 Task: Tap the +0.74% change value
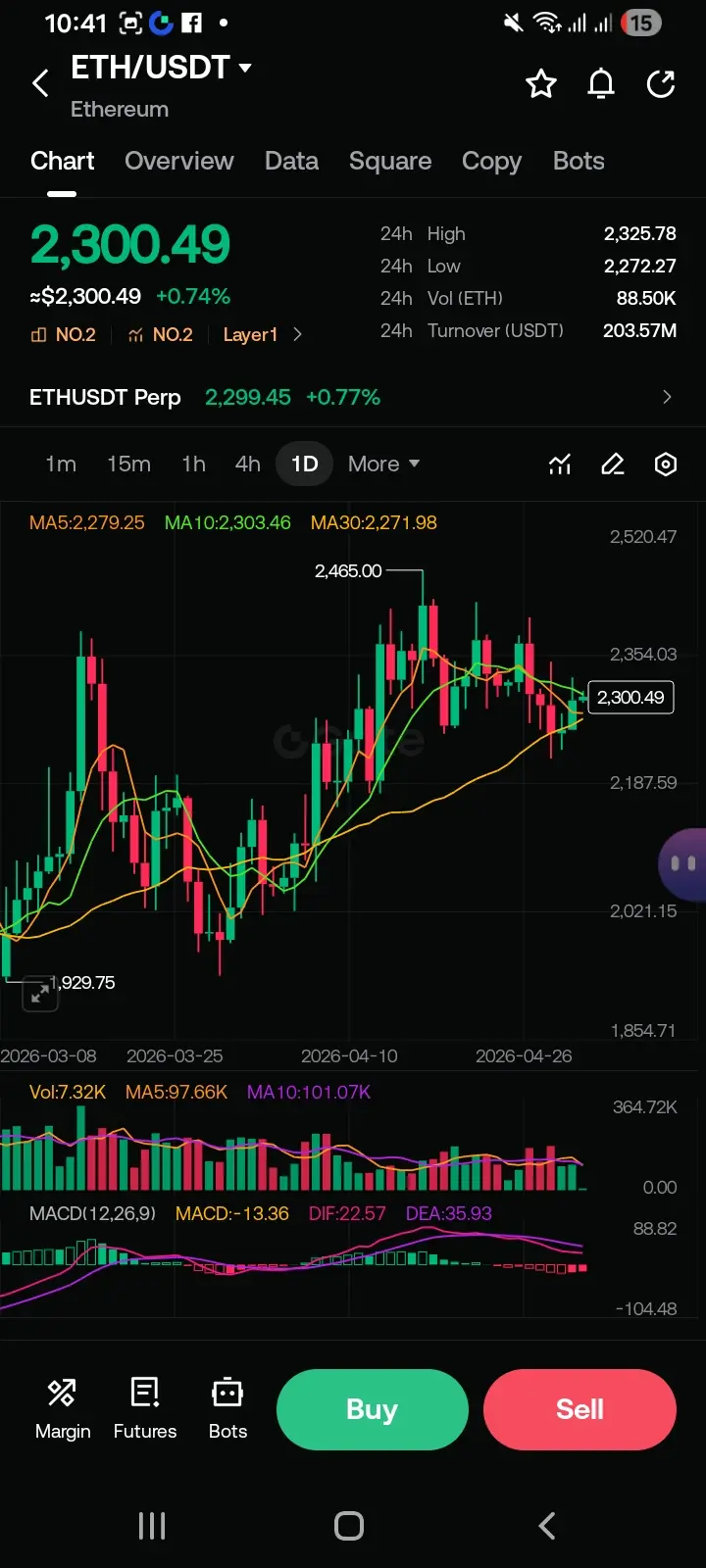point(193,296)
